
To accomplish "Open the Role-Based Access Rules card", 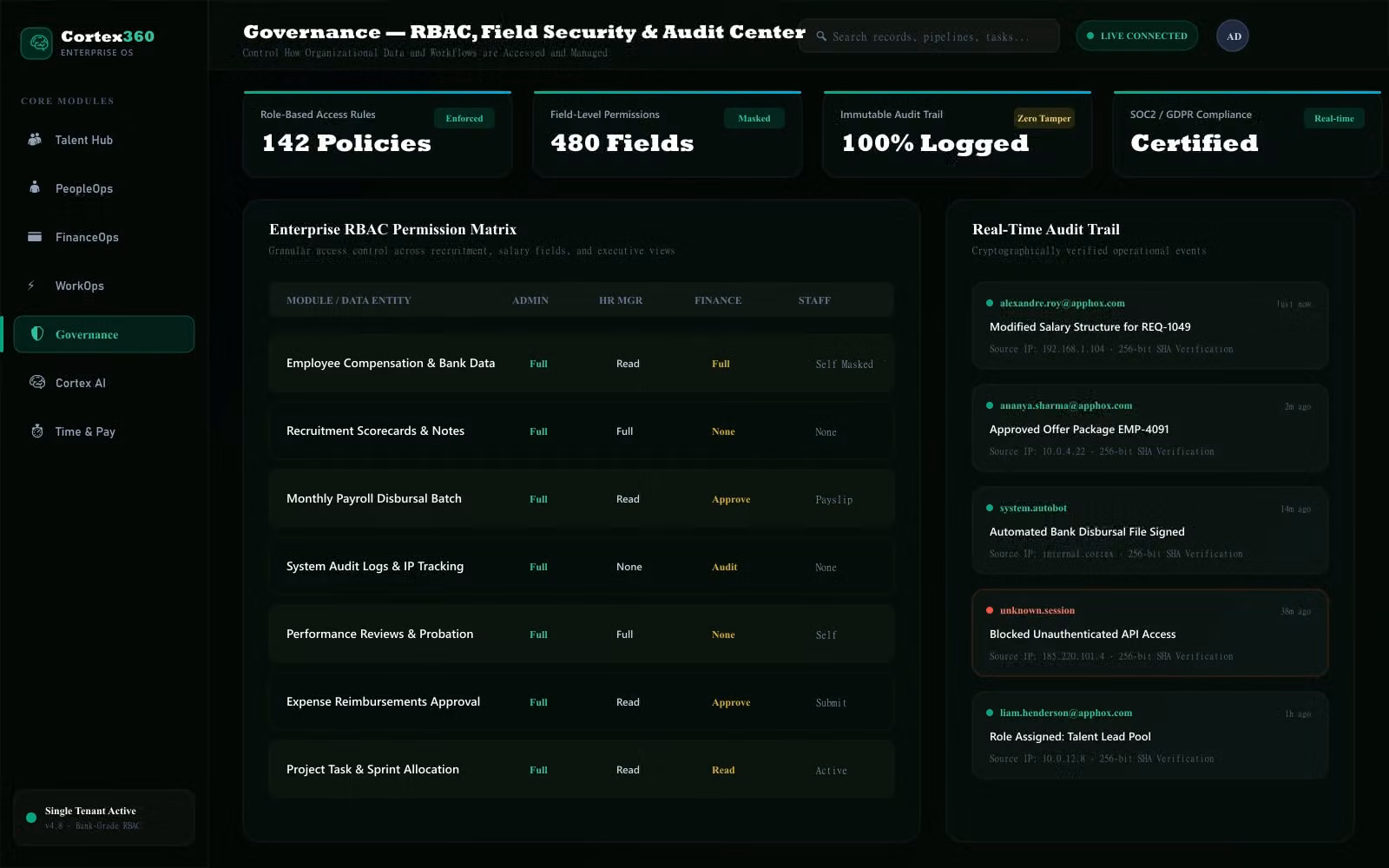I will click(x=378, y=135).
